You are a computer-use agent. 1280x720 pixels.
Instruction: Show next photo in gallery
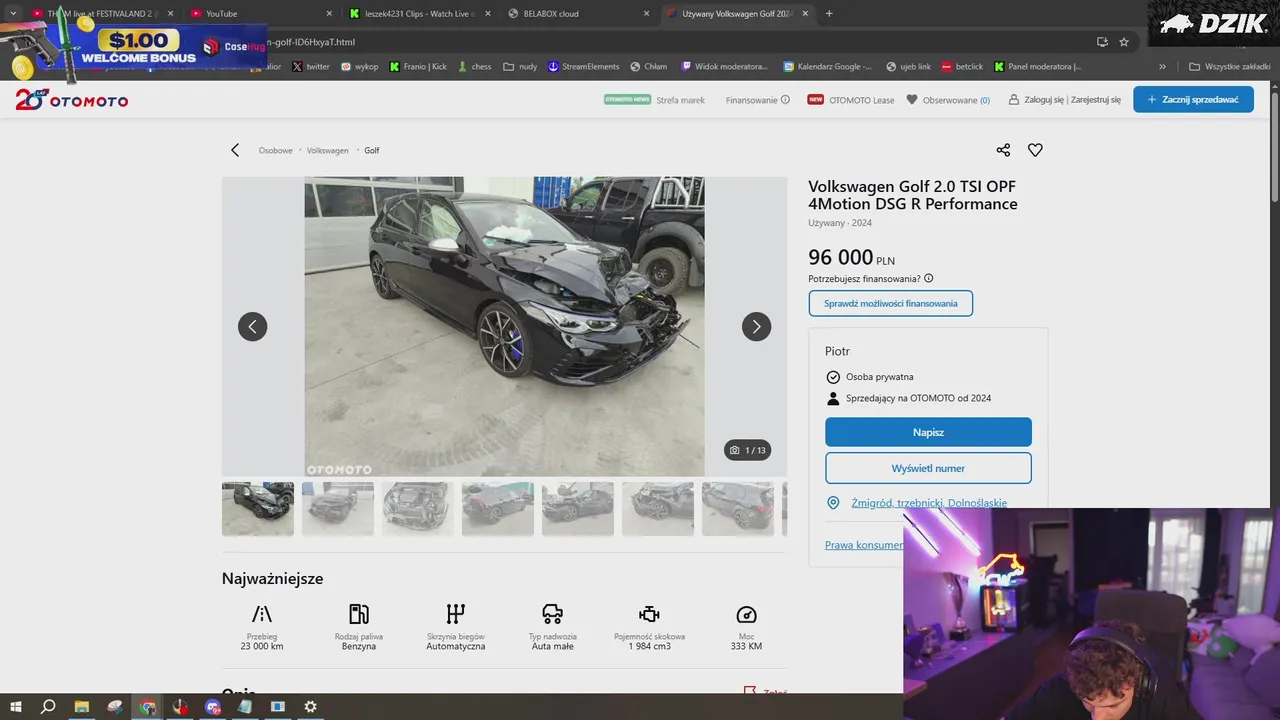pyautogui.click(x=756, y=327)
